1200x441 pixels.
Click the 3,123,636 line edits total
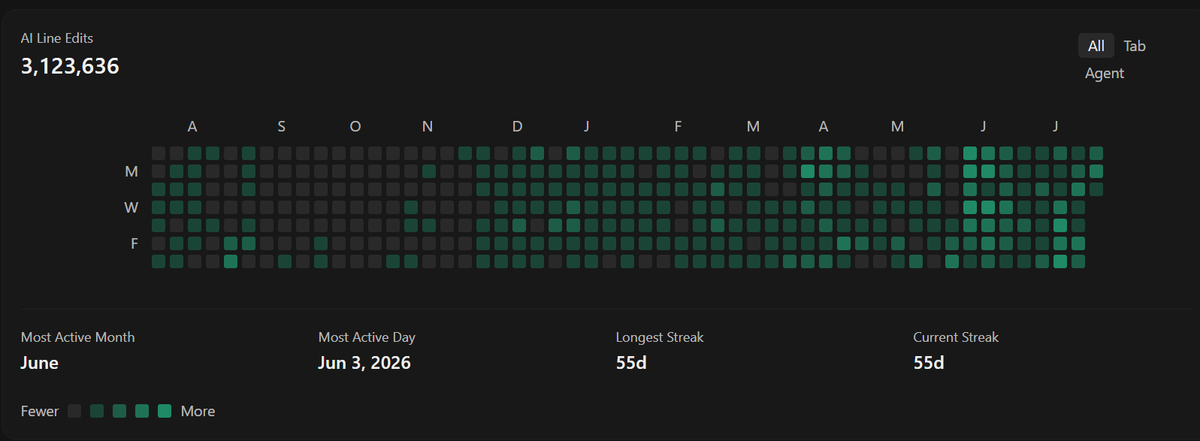pos(70,67)
